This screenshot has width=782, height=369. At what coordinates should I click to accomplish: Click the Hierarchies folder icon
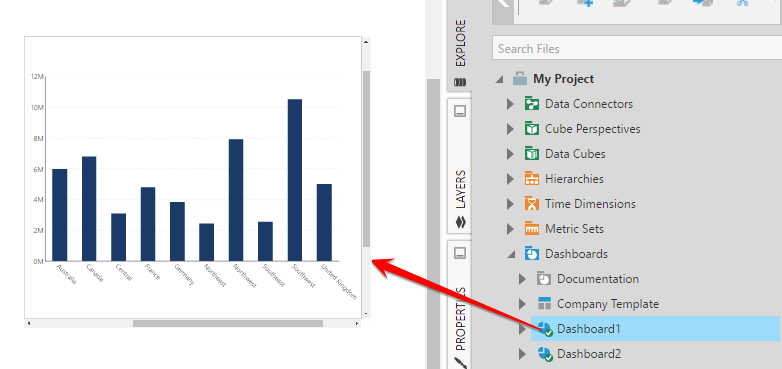pos(532,179)
